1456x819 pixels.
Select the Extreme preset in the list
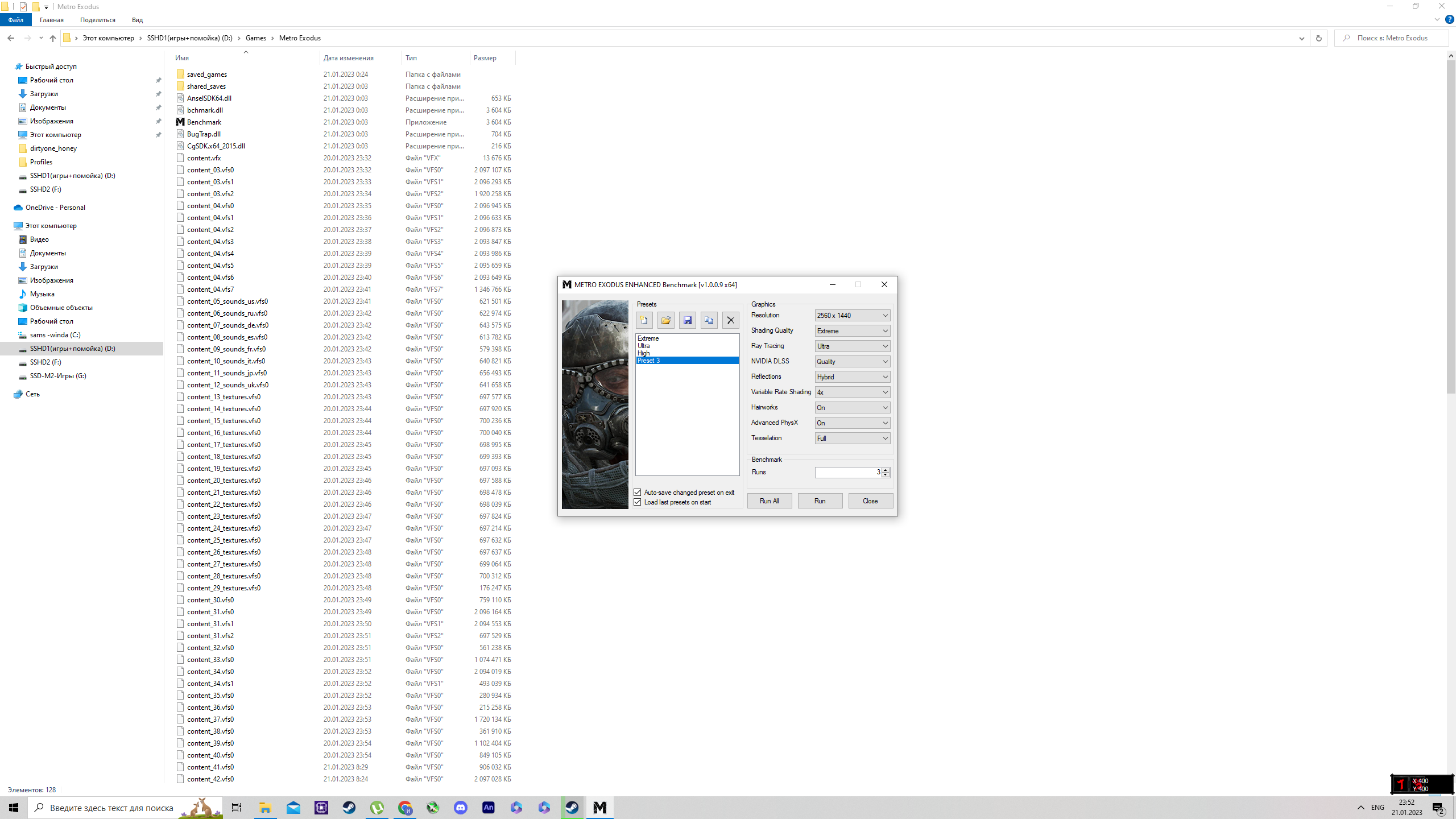coord(648,338)
